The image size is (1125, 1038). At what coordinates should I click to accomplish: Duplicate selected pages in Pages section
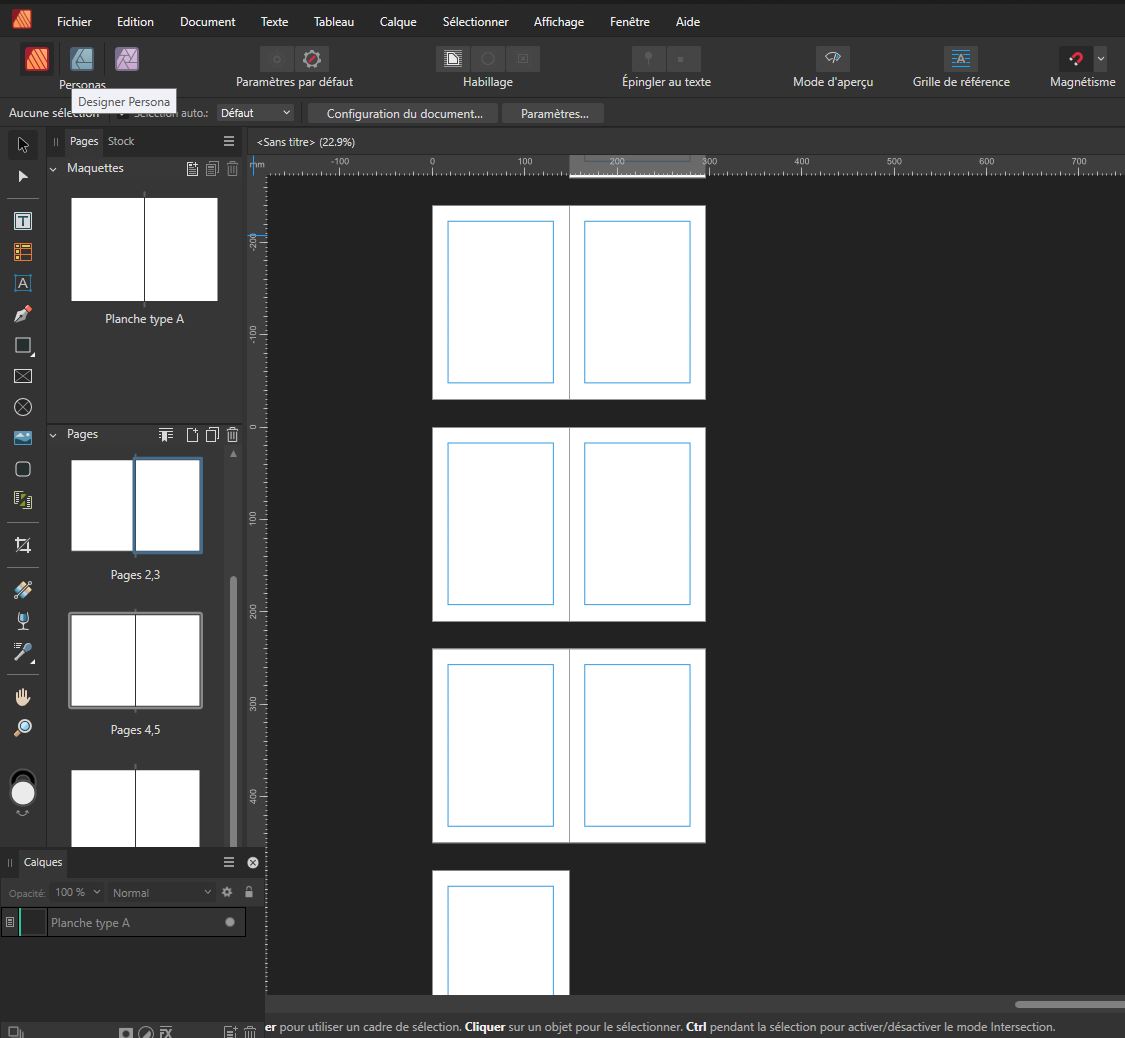[x=212, y=435]
